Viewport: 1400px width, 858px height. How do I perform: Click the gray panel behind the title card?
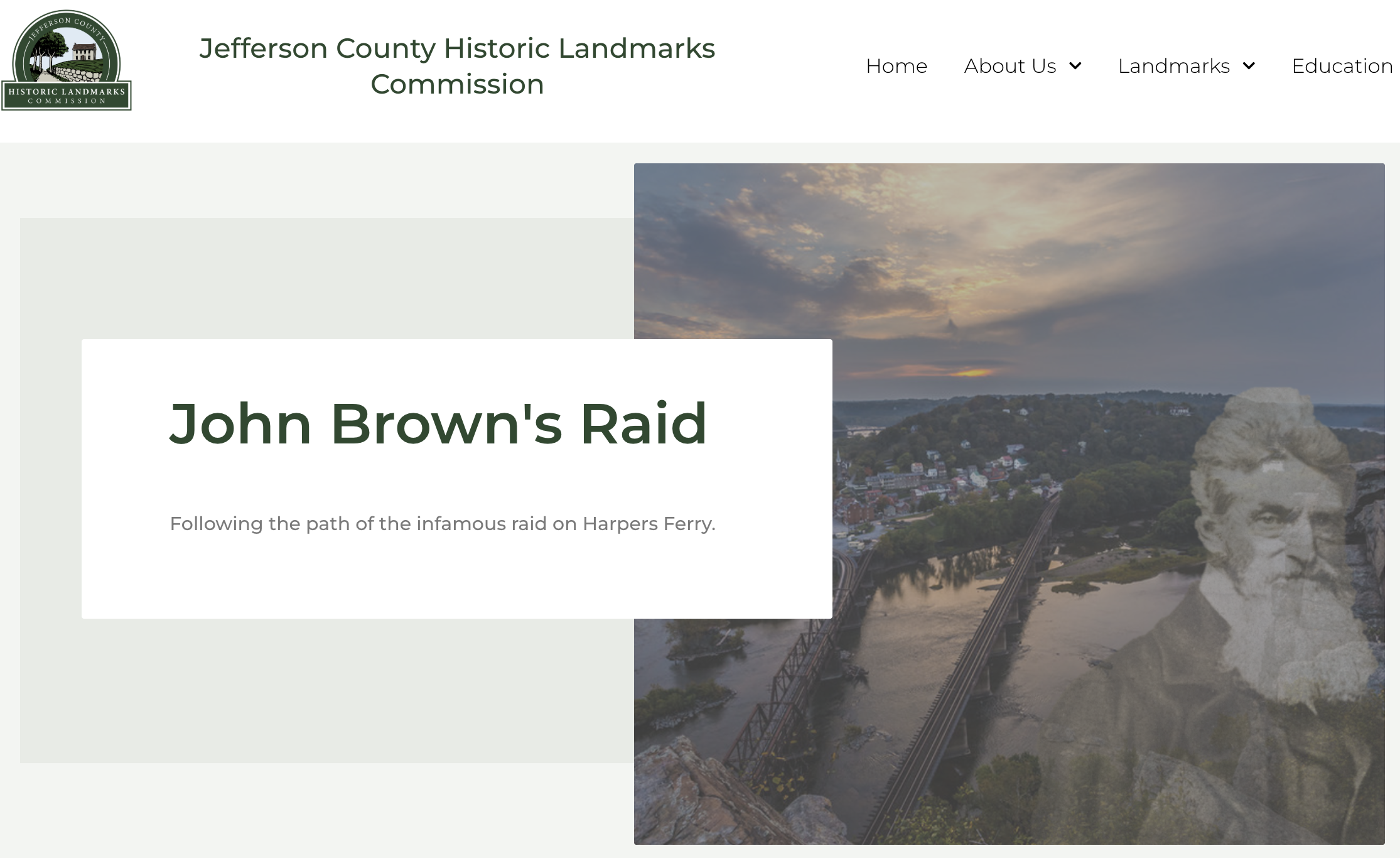click(x=314, y=691)
